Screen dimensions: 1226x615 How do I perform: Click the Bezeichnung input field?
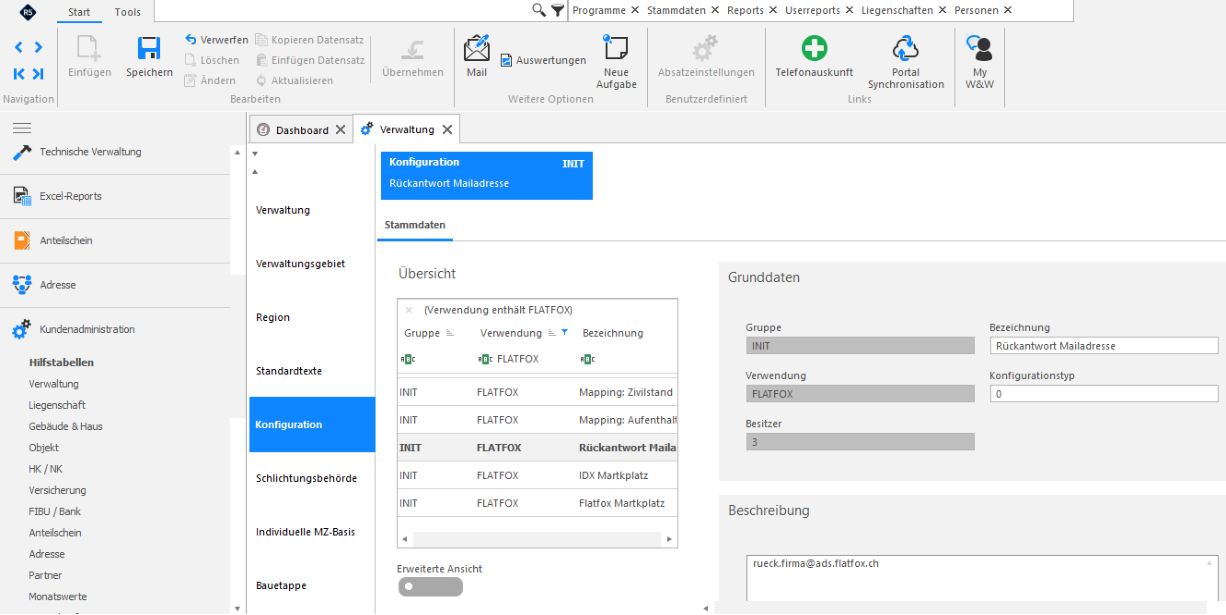(1104, 346)
